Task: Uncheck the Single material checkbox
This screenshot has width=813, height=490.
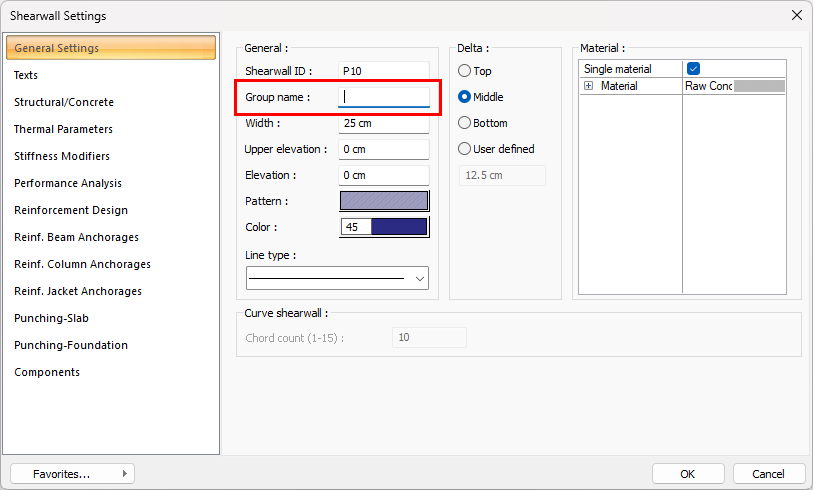Action: 693,69
